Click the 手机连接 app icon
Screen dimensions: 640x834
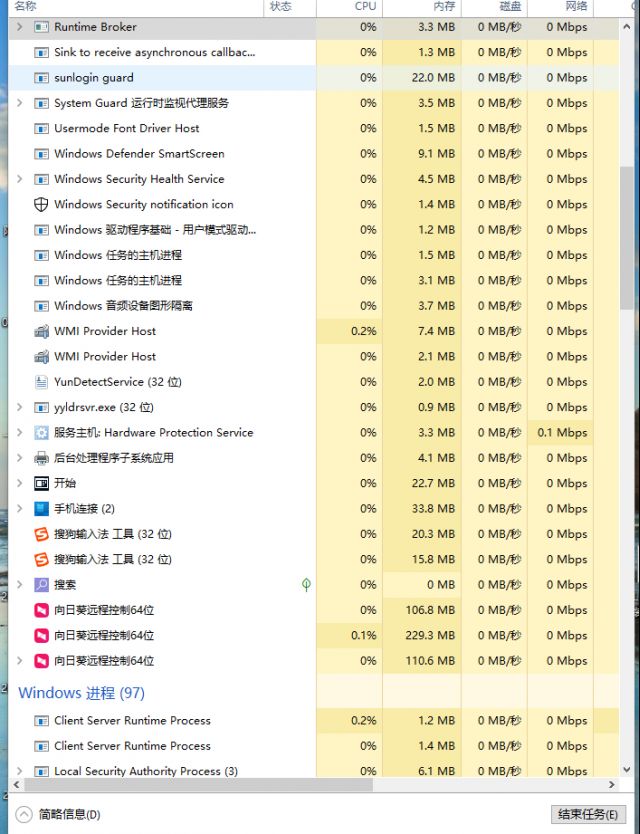tap(41, 508)
